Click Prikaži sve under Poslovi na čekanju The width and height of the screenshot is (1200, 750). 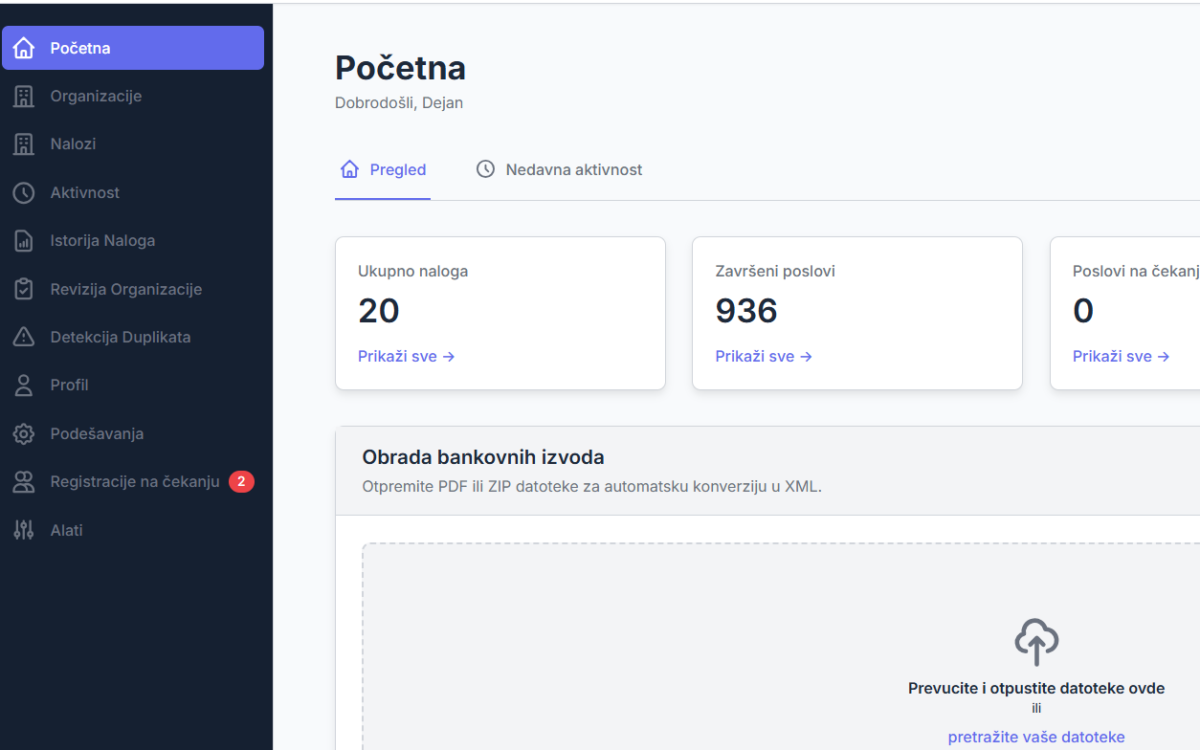coord(1120,356)
